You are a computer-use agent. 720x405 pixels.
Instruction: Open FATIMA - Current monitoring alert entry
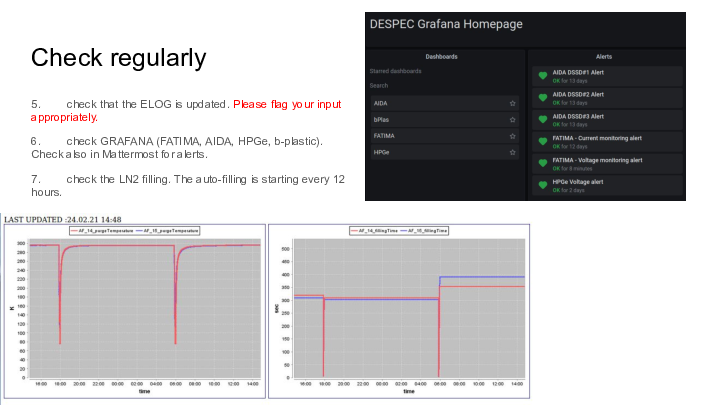point(607,142)
